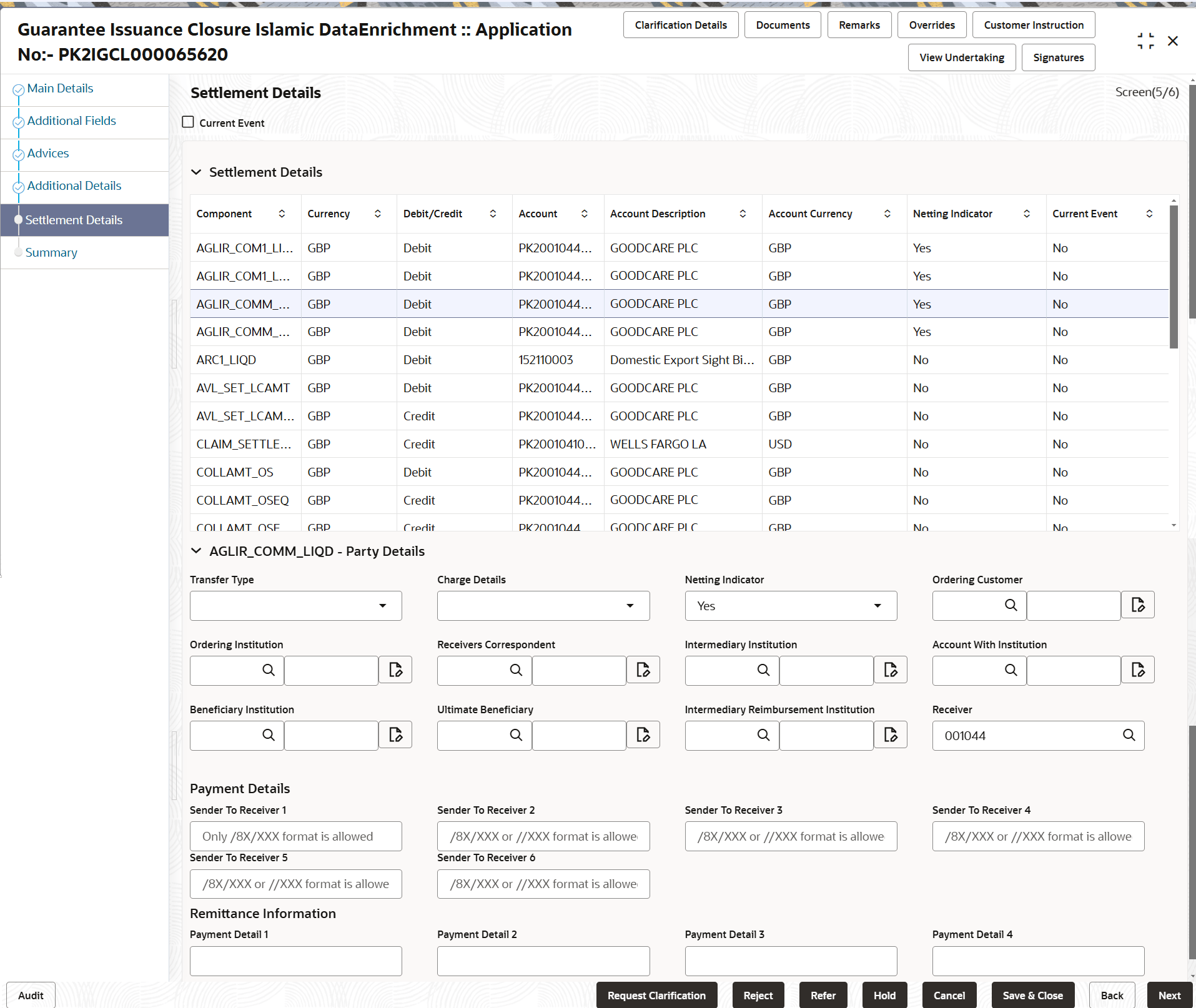This screenshot has height=1008, width=1196.
Task: Search Intermediary Institution
Action: [x=763, y=670]
